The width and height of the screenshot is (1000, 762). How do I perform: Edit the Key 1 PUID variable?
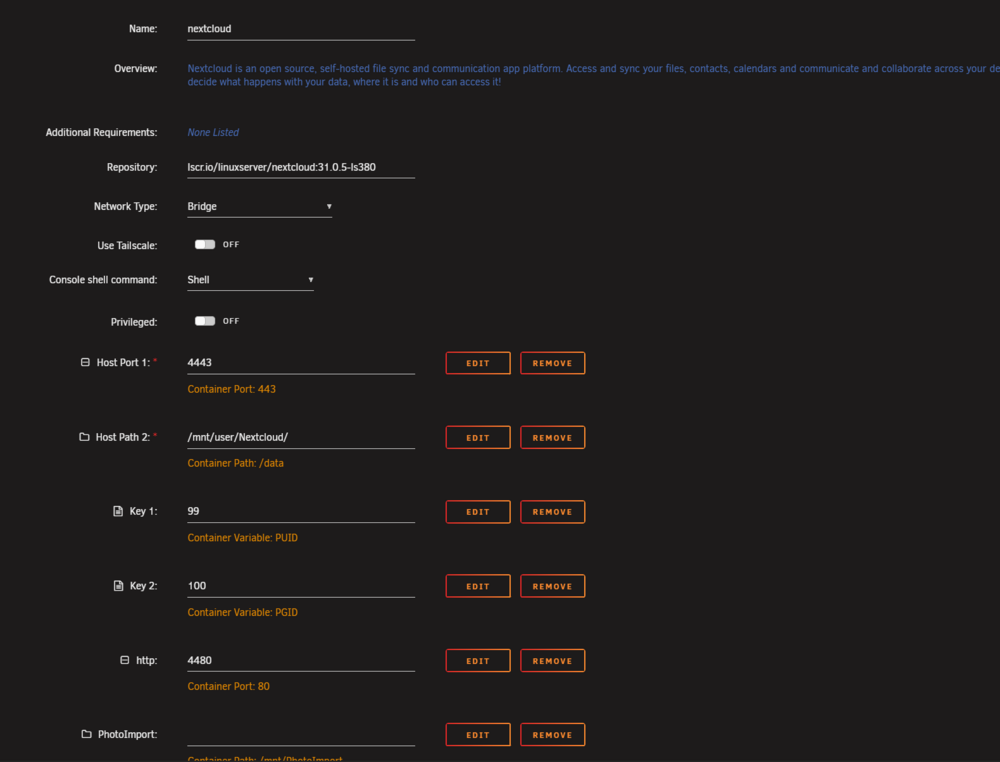tap(478, 511)
